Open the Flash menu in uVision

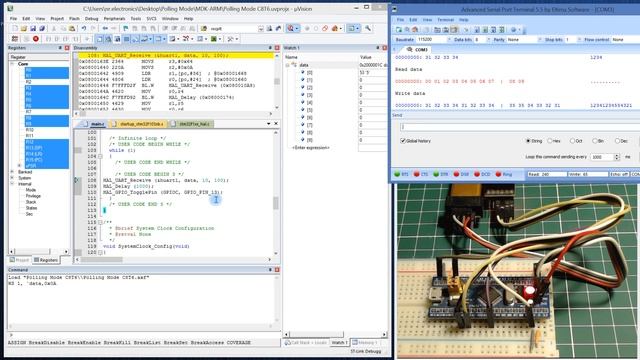74,19
